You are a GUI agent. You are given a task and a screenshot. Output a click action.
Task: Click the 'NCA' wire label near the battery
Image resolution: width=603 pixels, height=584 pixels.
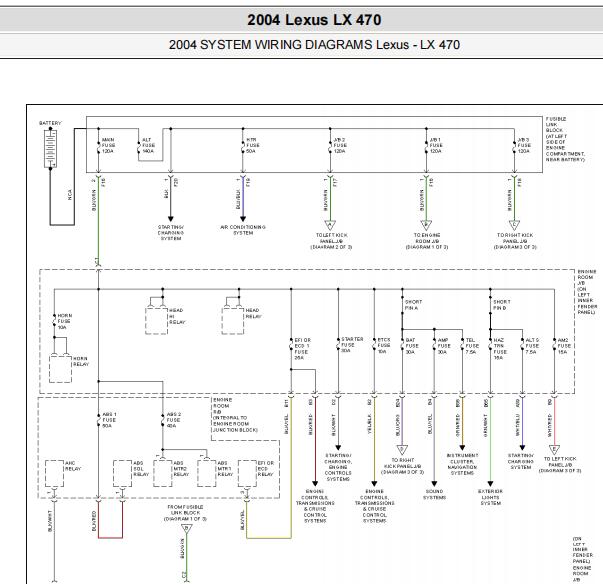(70, 195)
